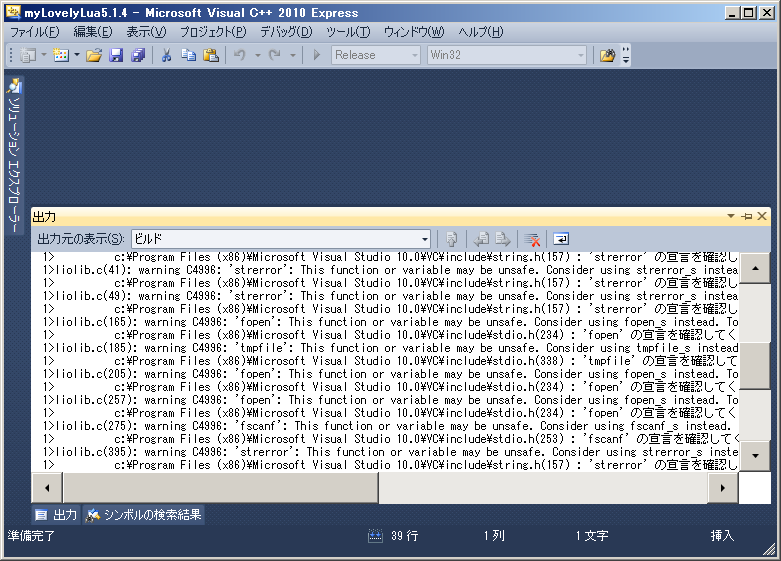
Task: Click the Cut scissors icon
Action: point(166,55)
